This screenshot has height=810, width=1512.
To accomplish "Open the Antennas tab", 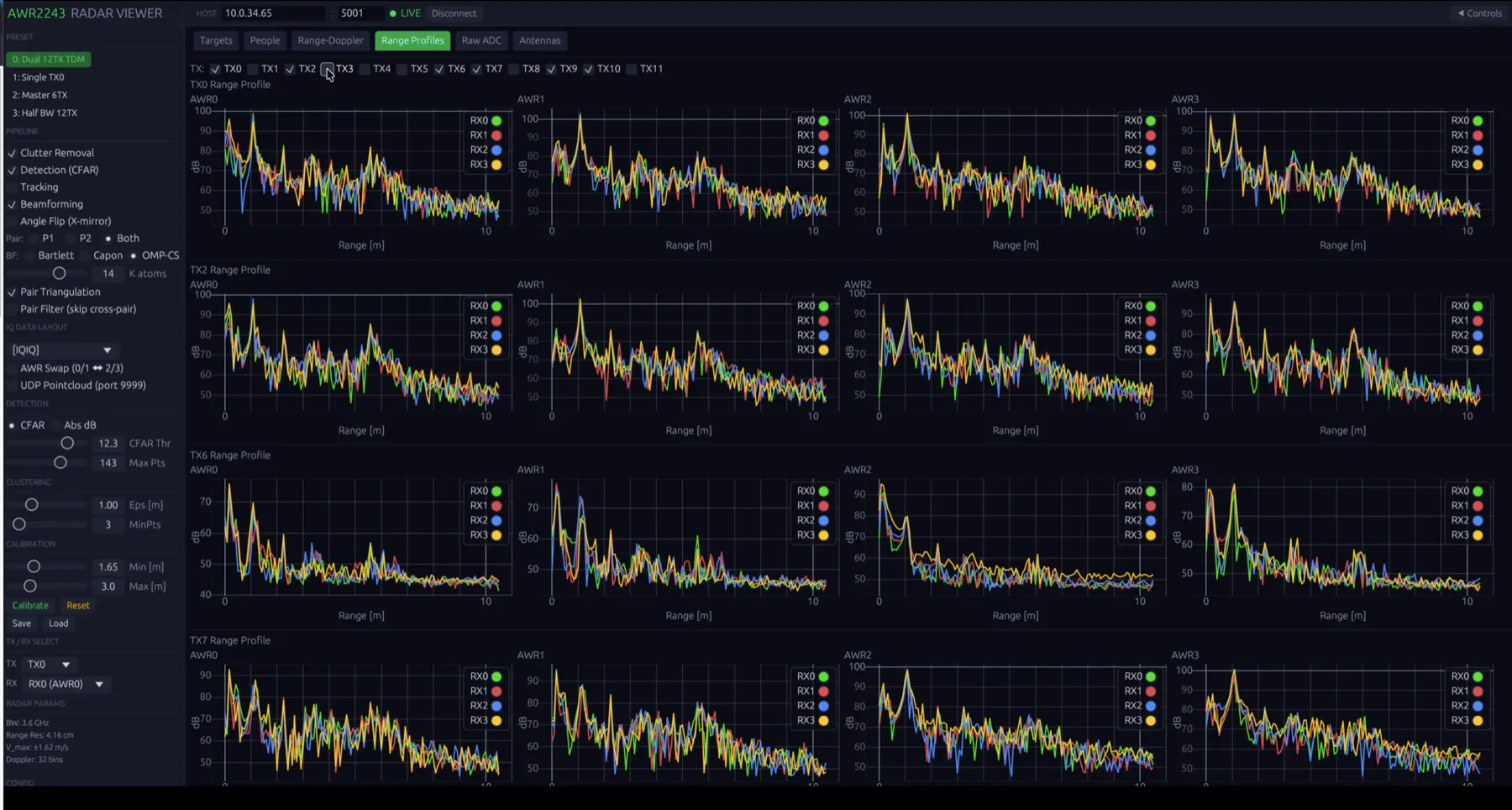I will coord(539,40).
